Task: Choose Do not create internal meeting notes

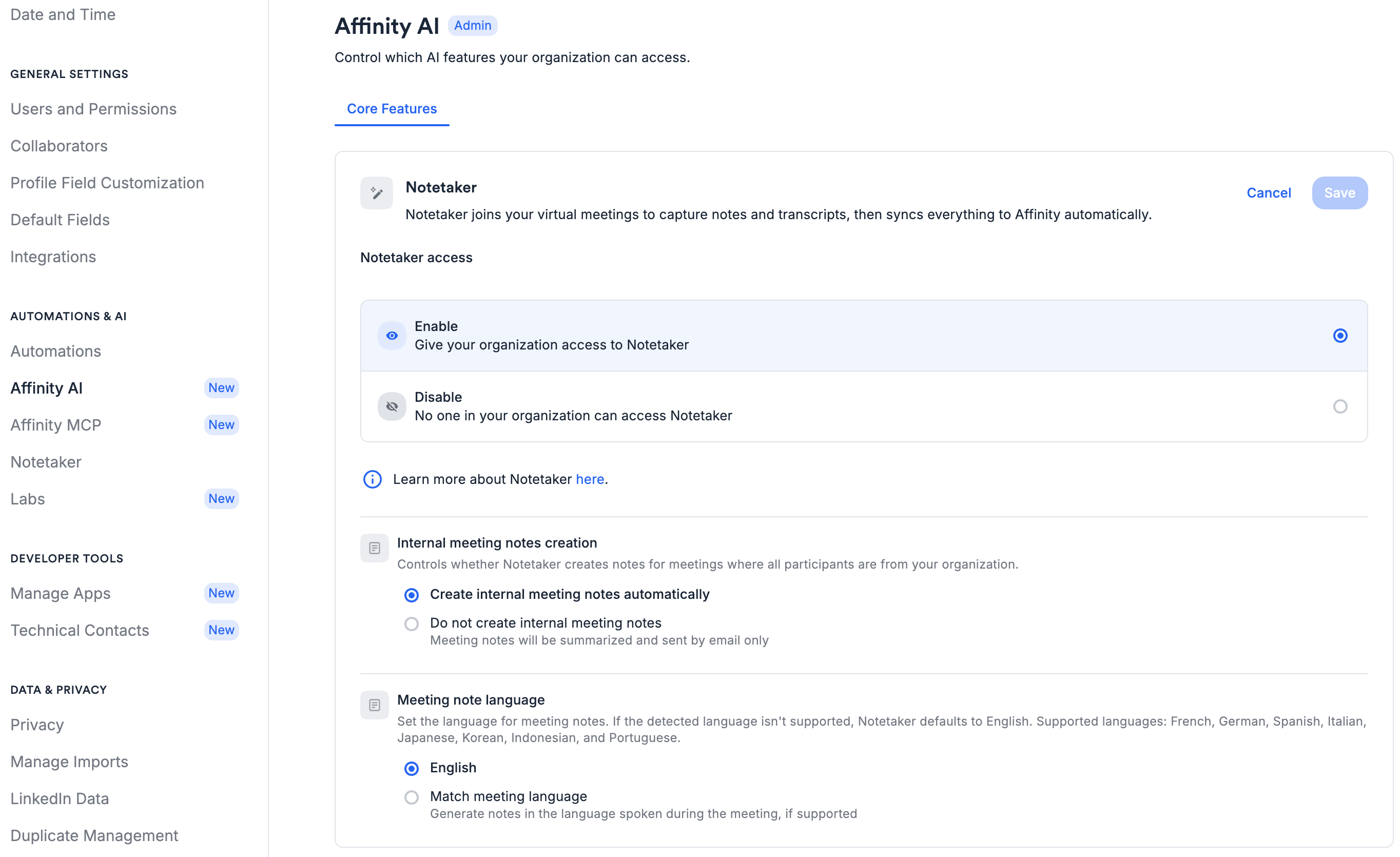Action: click(x=412, y=624)
